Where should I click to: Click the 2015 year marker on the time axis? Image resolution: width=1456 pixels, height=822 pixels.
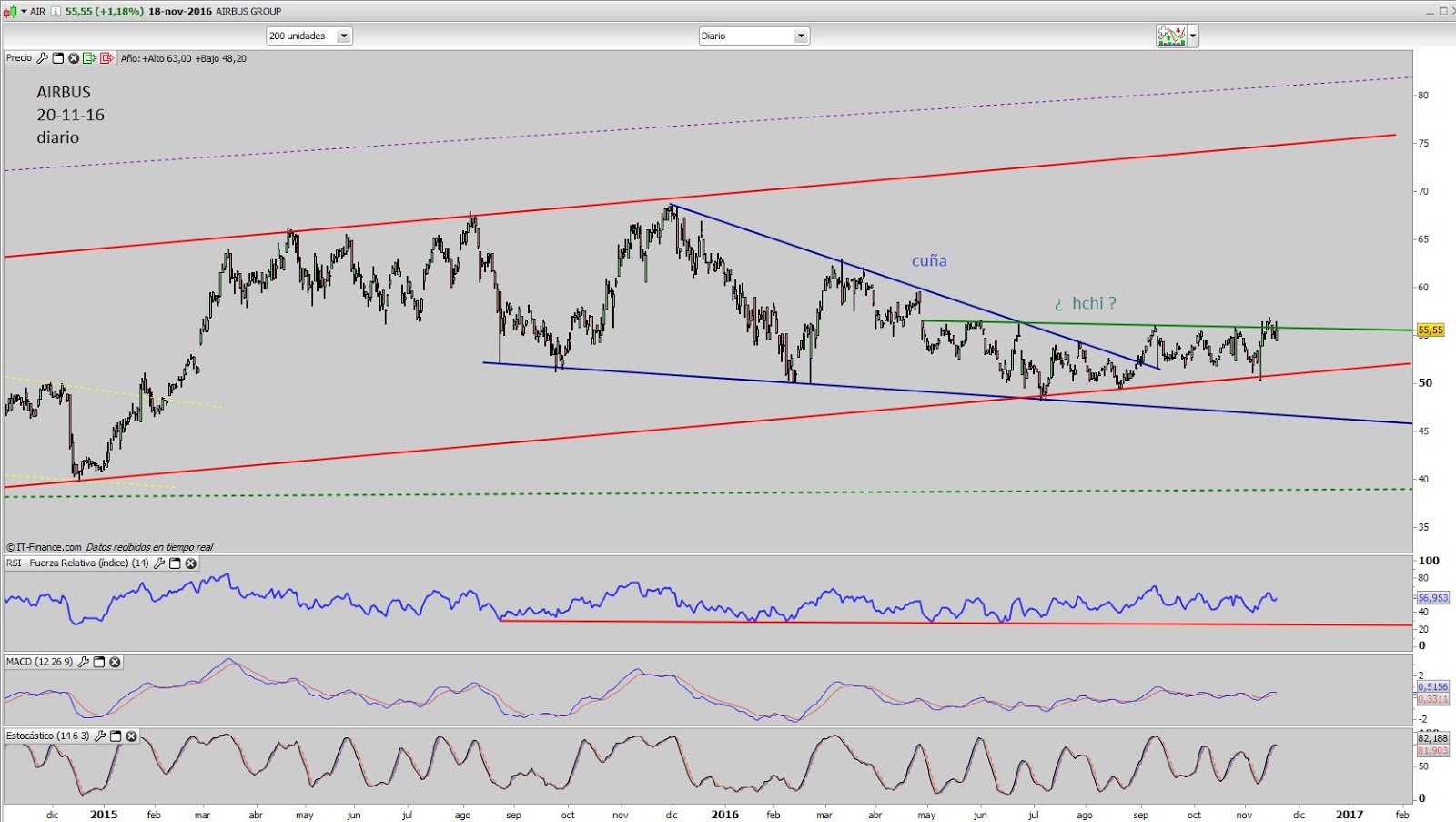pyautogui.click(x=104, y=815)
